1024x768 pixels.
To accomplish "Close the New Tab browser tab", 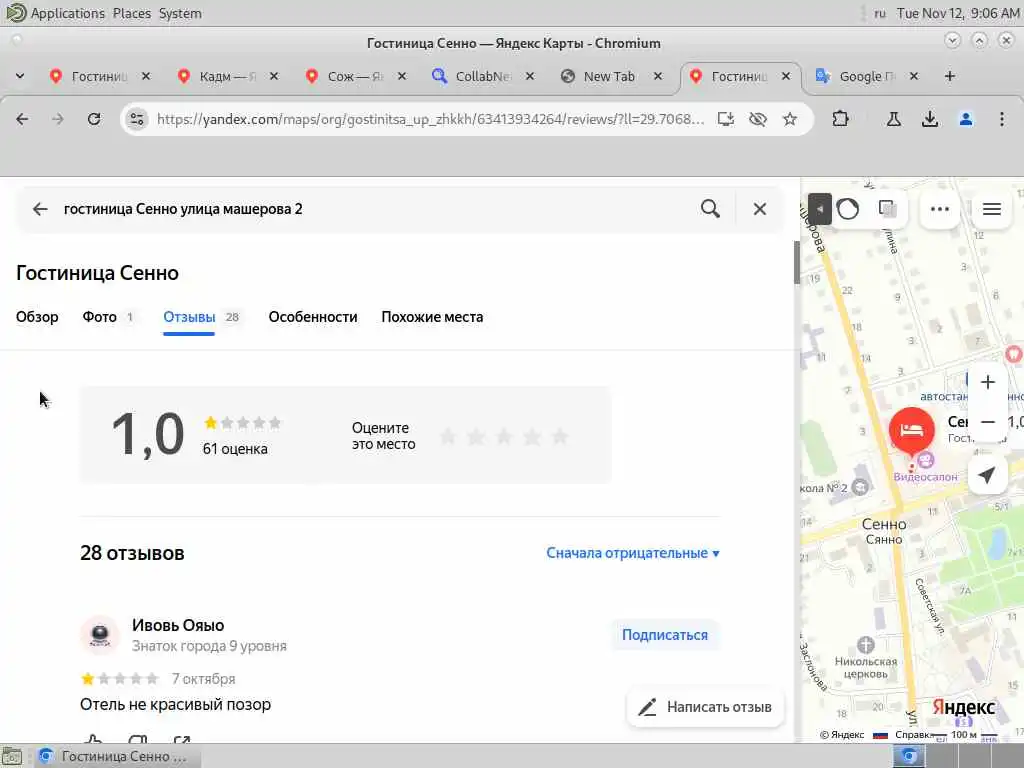I will click(x=658, y=76).
